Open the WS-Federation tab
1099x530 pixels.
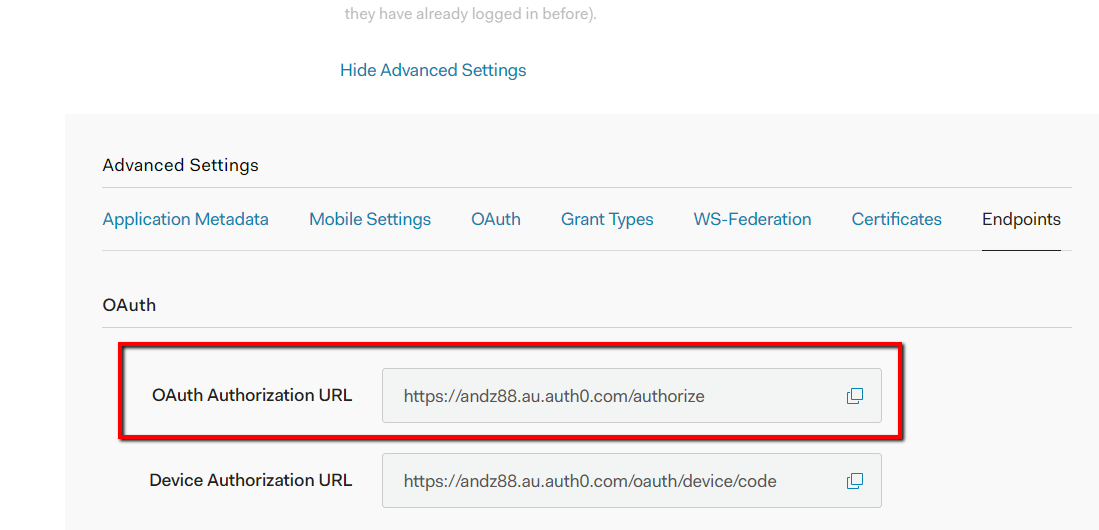(x=752, y=219)
